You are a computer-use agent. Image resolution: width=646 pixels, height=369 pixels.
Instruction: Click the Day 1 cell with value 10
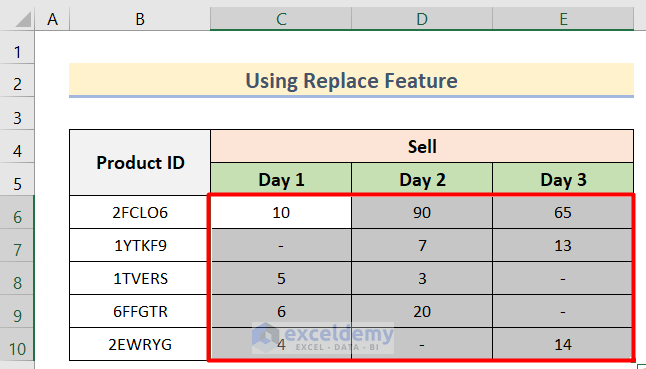(x=281, y=212)
